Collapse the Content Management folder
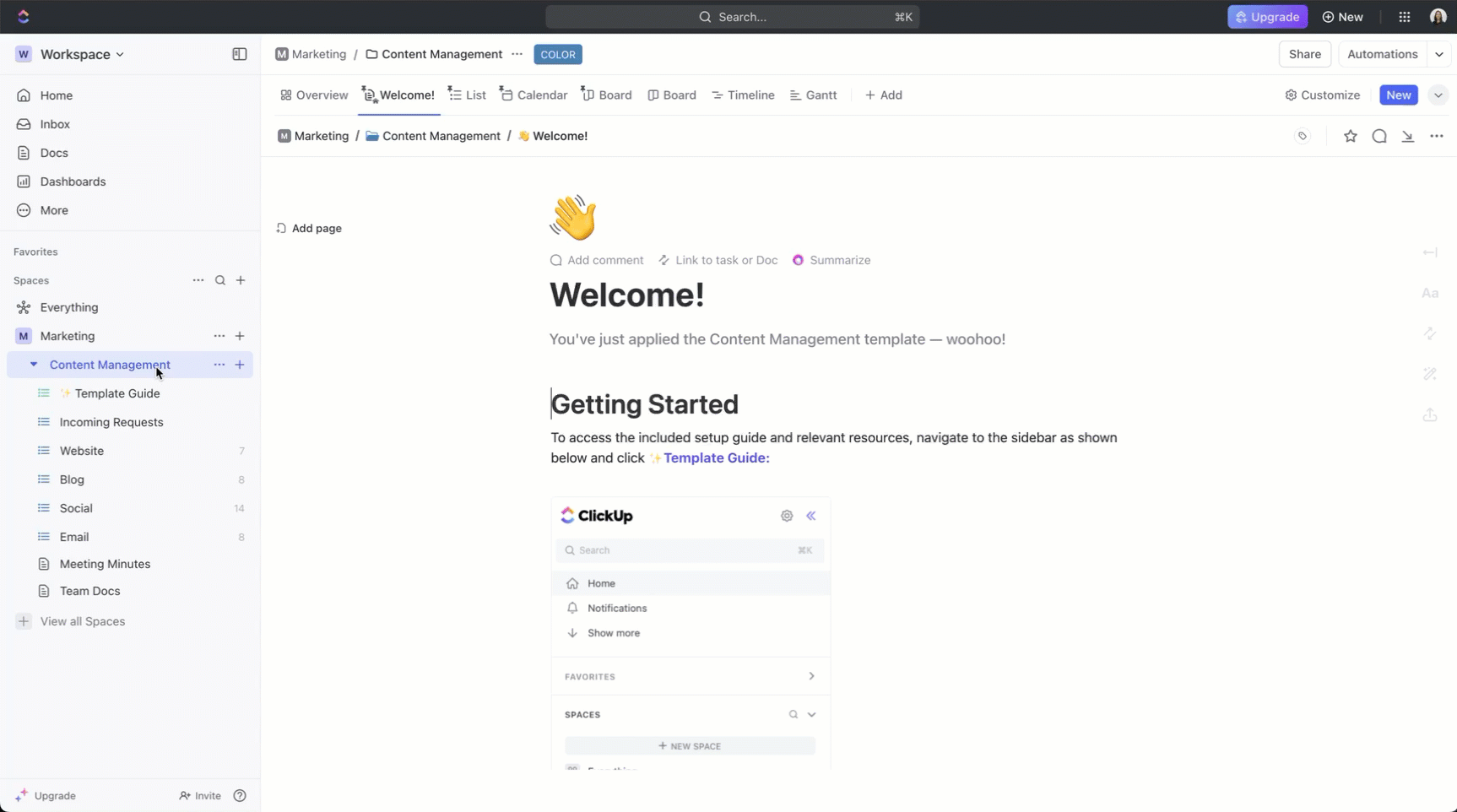The width and height of the screenshot is (1457, 812). [x=34, y=365]
